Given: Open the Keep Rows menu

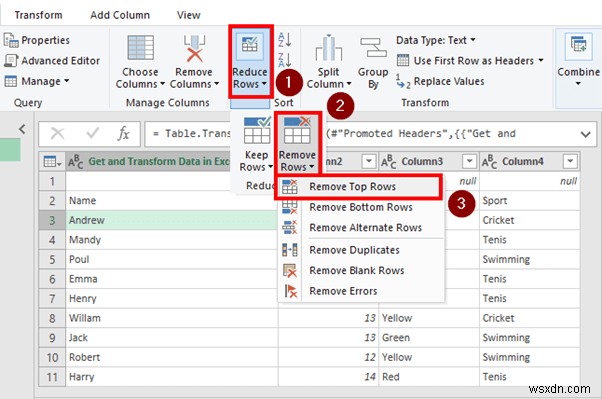Looking at the screenshot, I should [x=256, y=144].
